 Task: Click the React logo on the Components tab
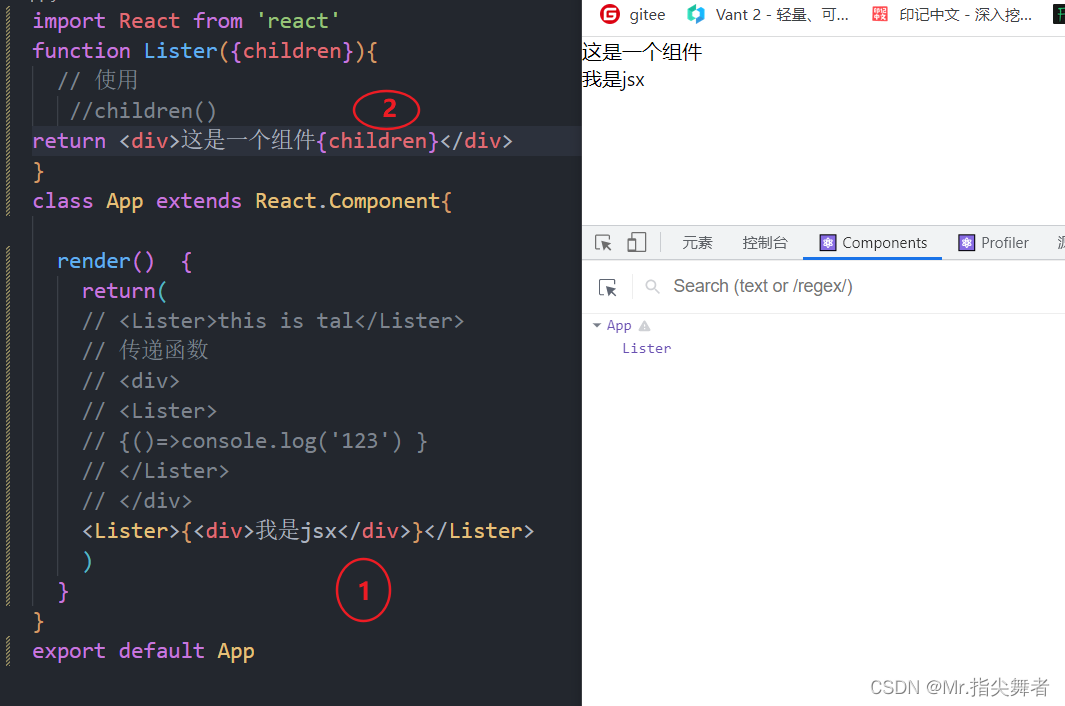tap(828, 242)
